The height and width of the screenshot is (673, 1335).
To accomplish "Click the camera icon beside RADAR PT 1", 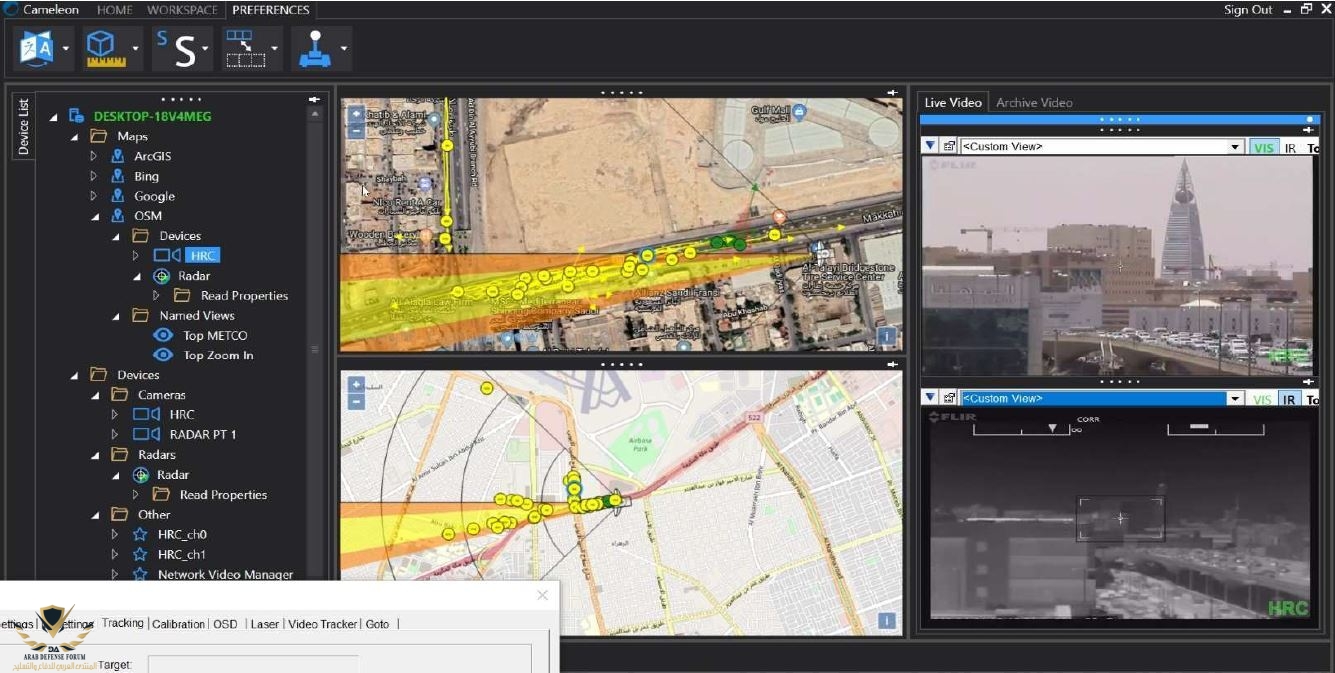I will point(147,434).
